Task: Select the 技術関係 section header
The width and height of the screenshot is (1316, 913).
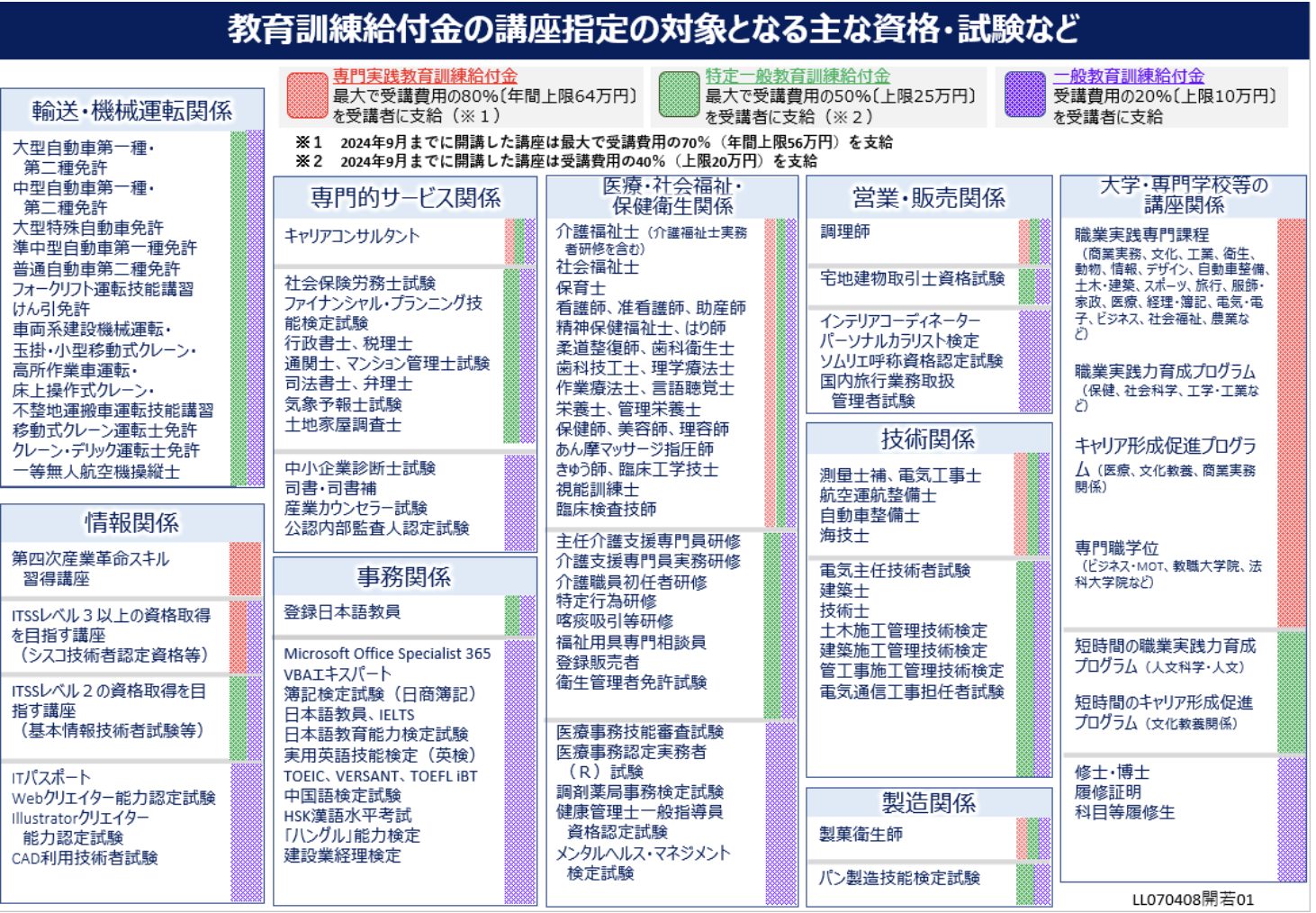Action: tap(928, 439)
